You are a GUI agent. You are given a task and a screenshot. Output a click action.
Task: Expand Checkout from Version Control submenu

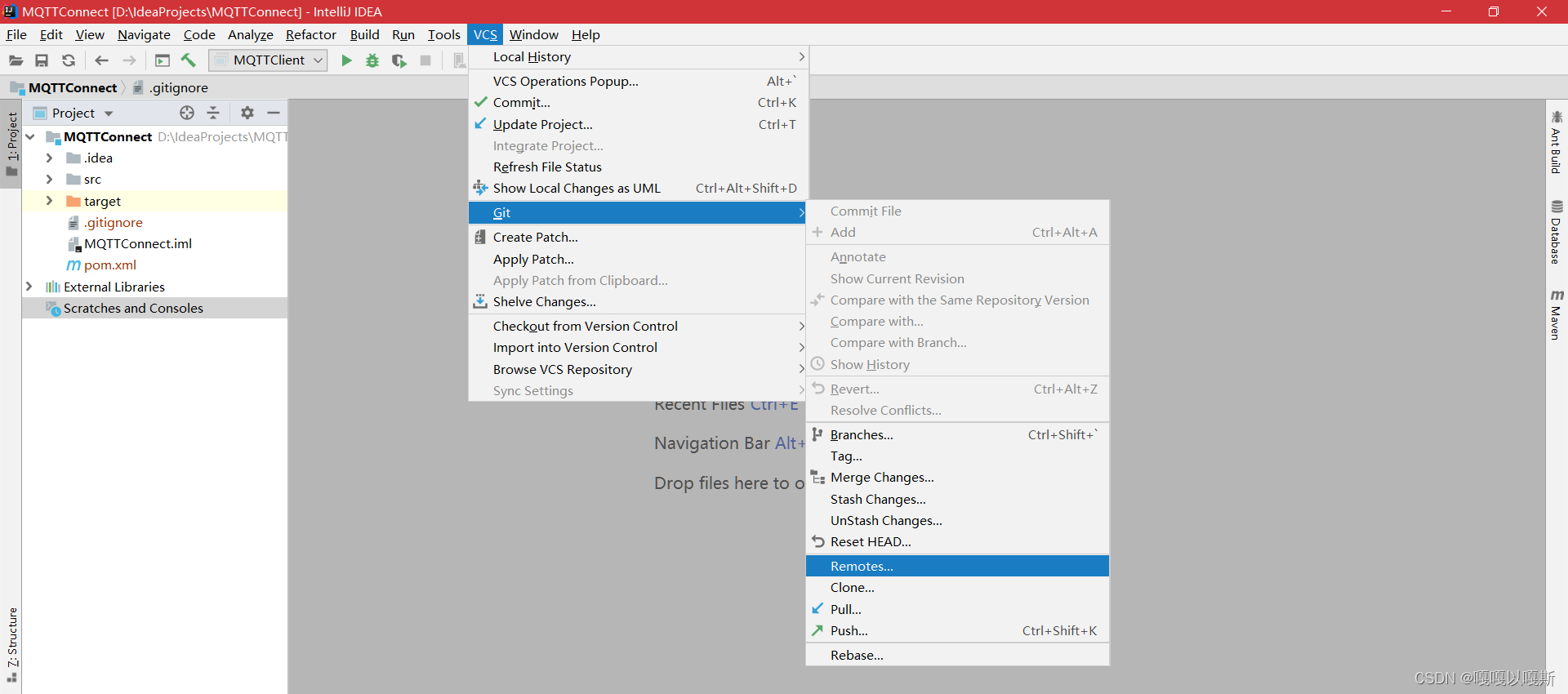tap(639, 326)
